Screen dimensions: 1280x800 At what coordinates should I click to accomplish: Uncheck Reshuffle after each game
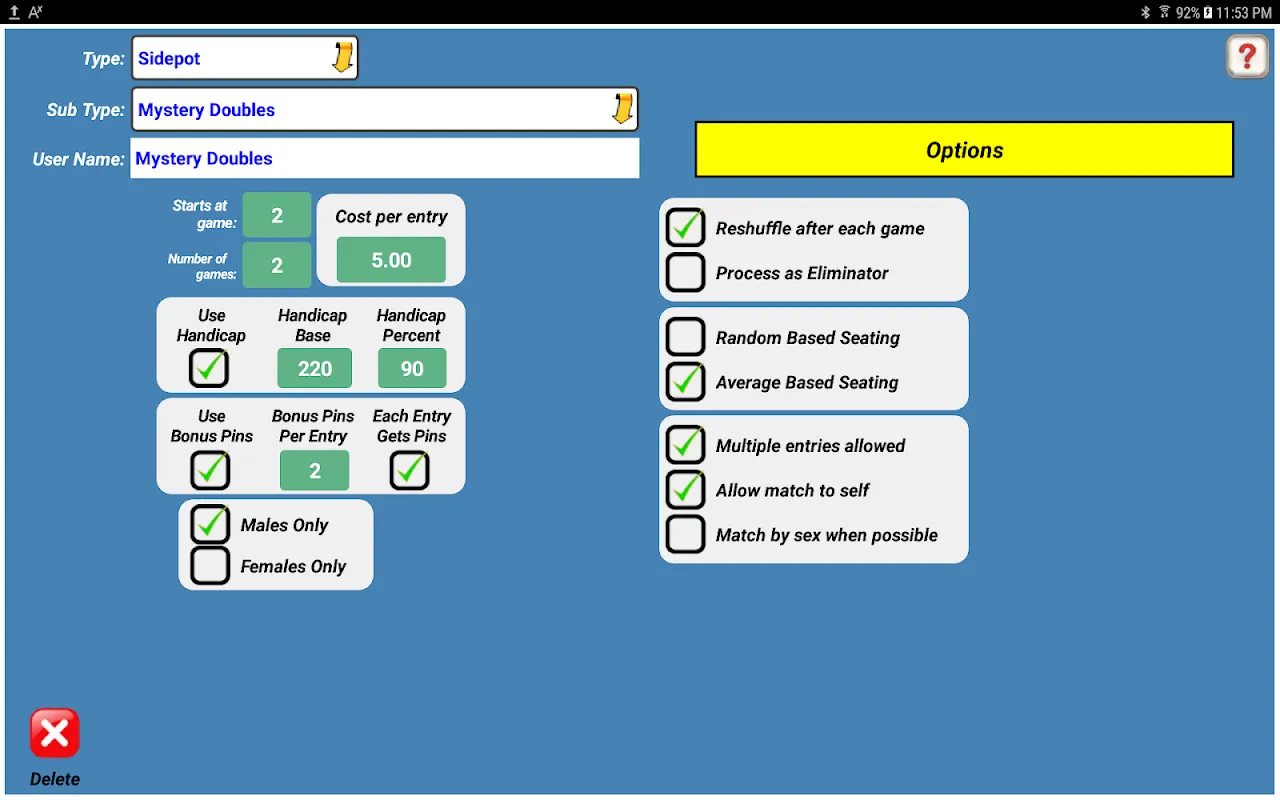coord(686,227)
